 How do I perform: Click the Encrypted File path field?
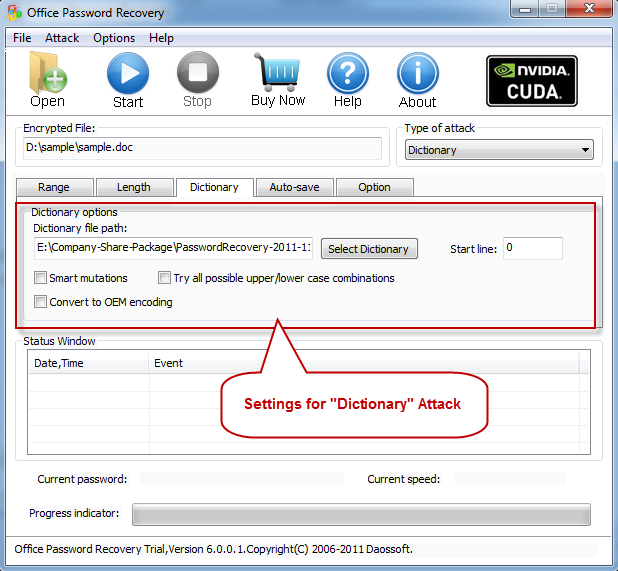click(x=202, y=148)
